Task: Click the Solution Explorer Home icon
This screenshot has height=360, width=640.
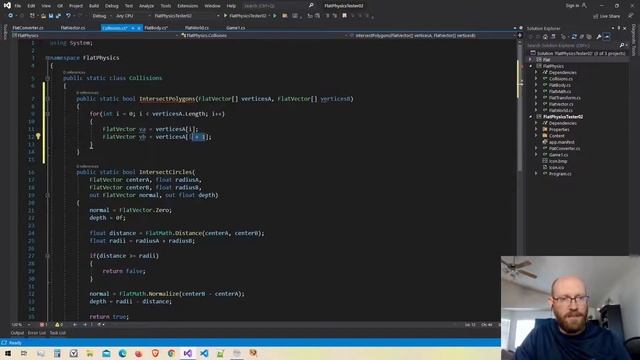Action: coord(545,37)
